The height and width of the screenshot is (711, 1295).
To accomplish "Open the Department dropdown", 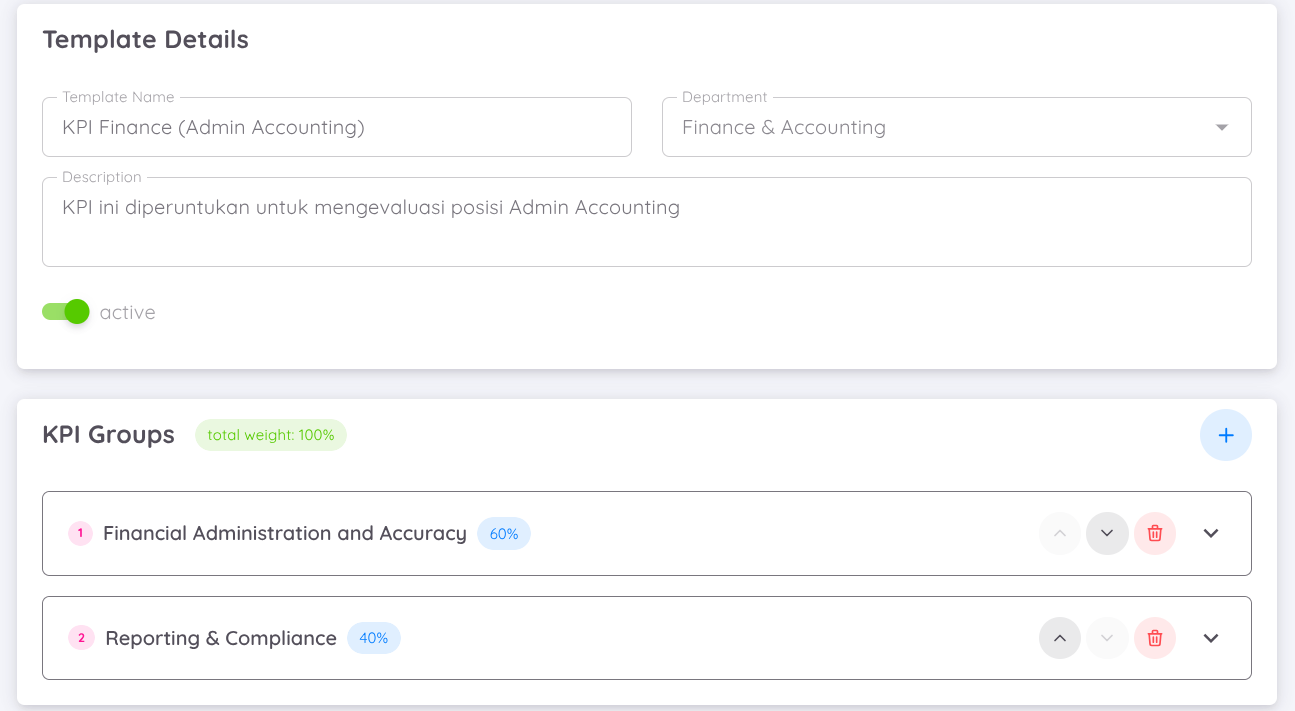I will [957, 127].
